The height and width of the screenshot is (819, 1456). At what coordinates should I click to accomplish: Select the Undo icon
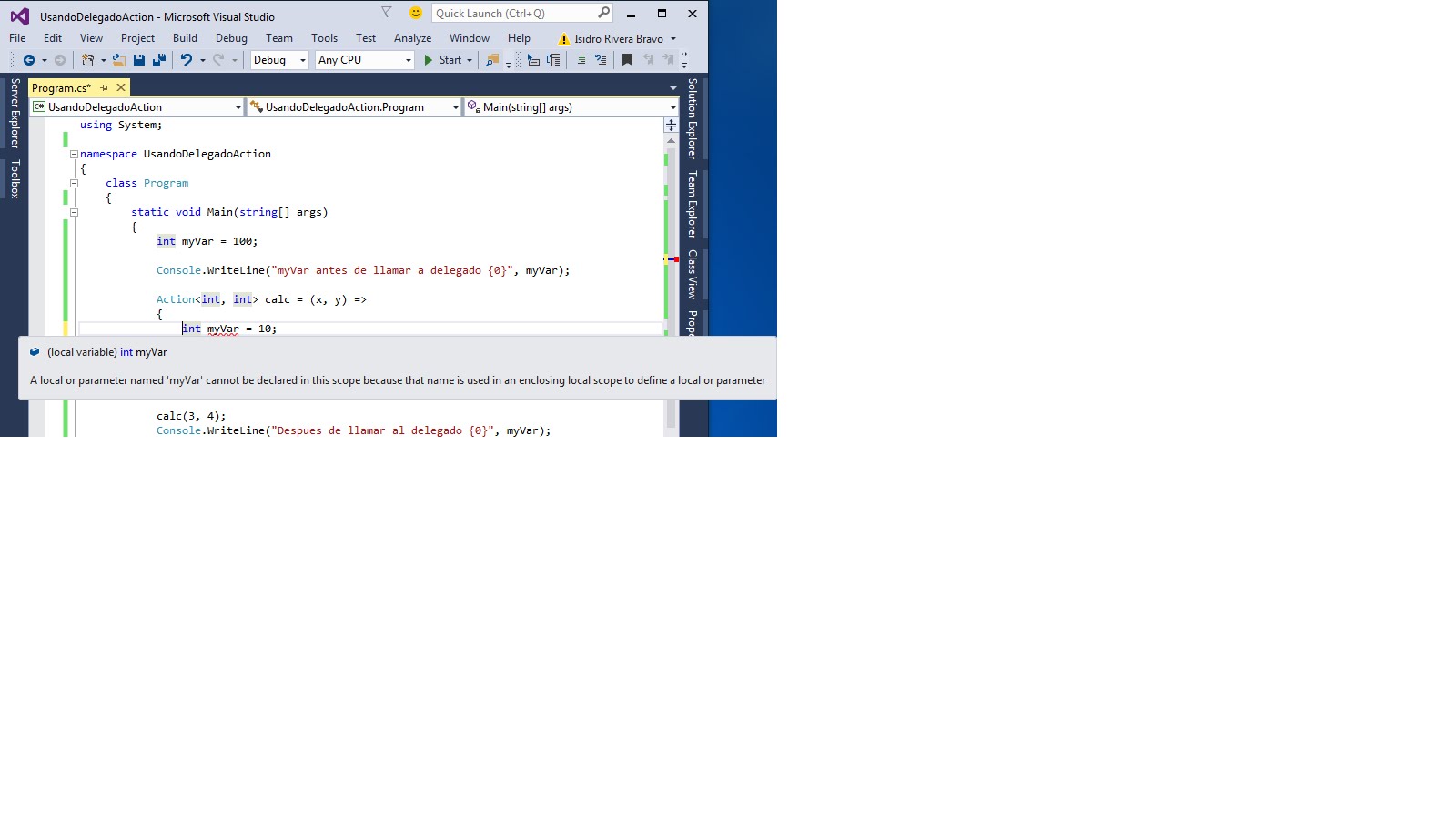(x=186, y=60)
